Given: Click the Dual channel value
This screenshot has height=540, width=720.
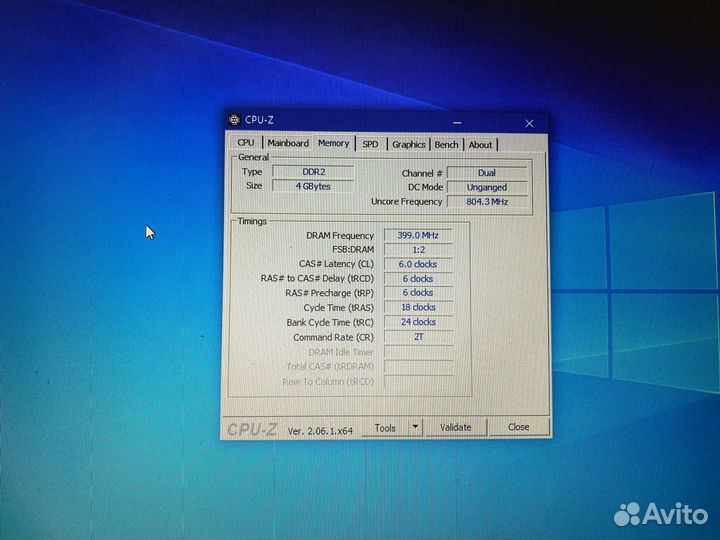Looking at the screenshot, I should point(487,173).
